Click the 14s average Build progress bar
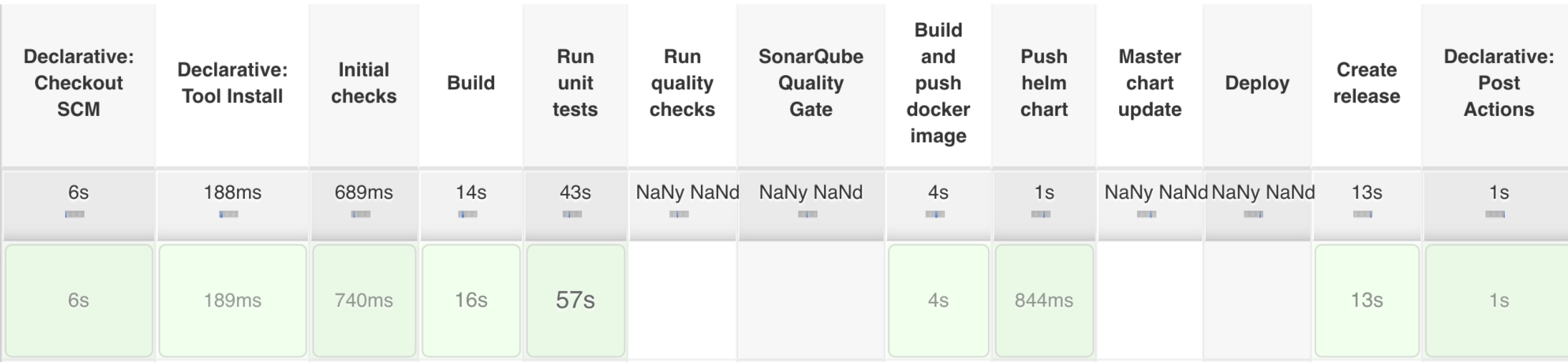Viewport: 1568px width, 362px height. (468, 214)
